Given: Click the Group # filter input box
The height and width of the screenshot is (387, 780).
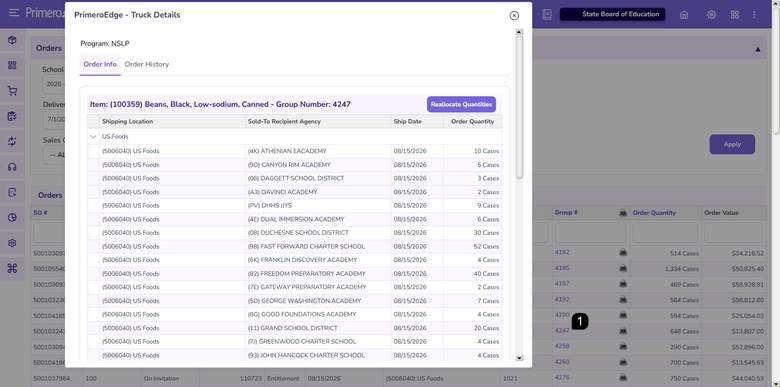Looking at the screenshot, I should pyautogui.click(x=590, y=233).
